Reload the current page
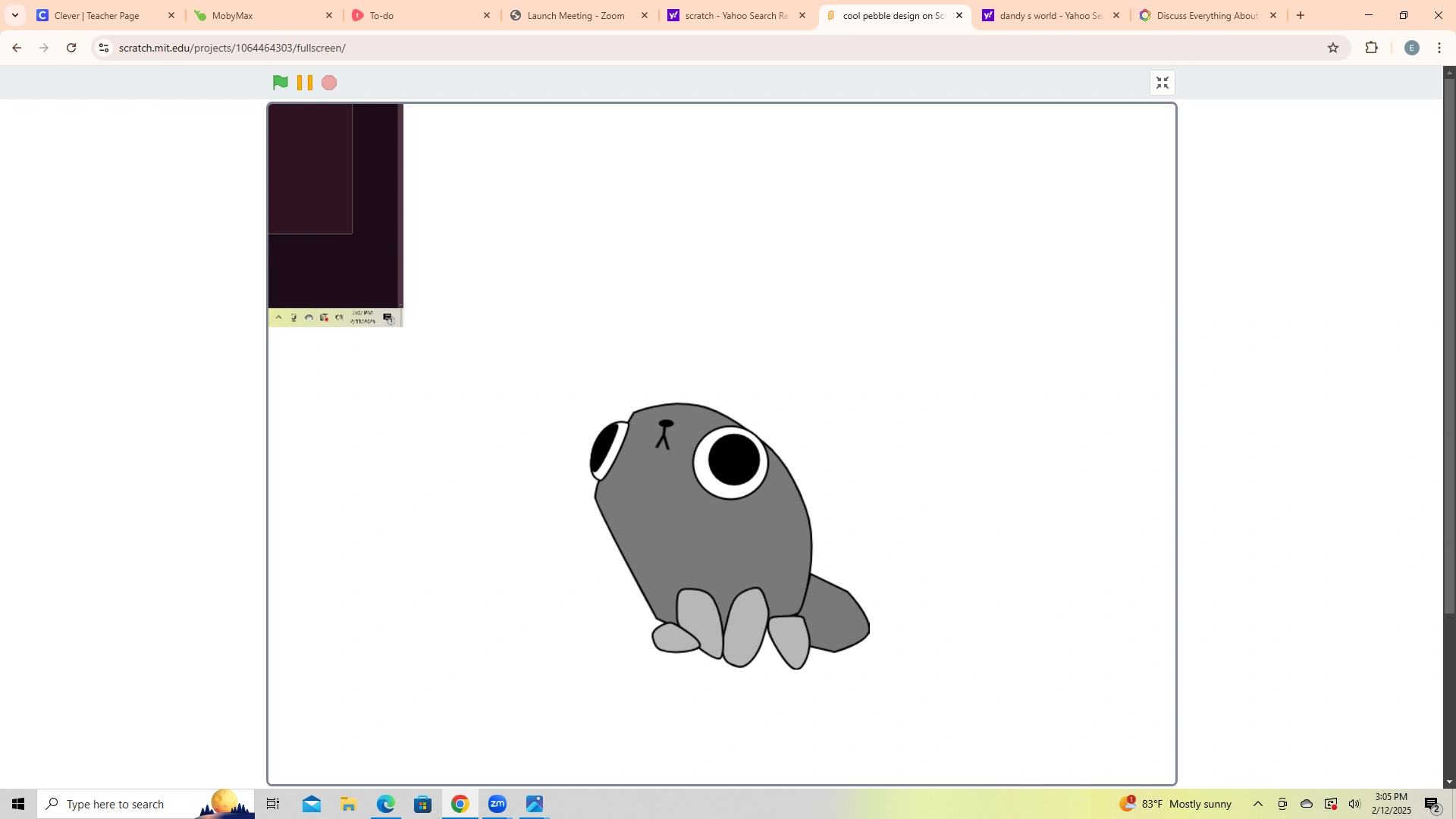 (71, 47)
